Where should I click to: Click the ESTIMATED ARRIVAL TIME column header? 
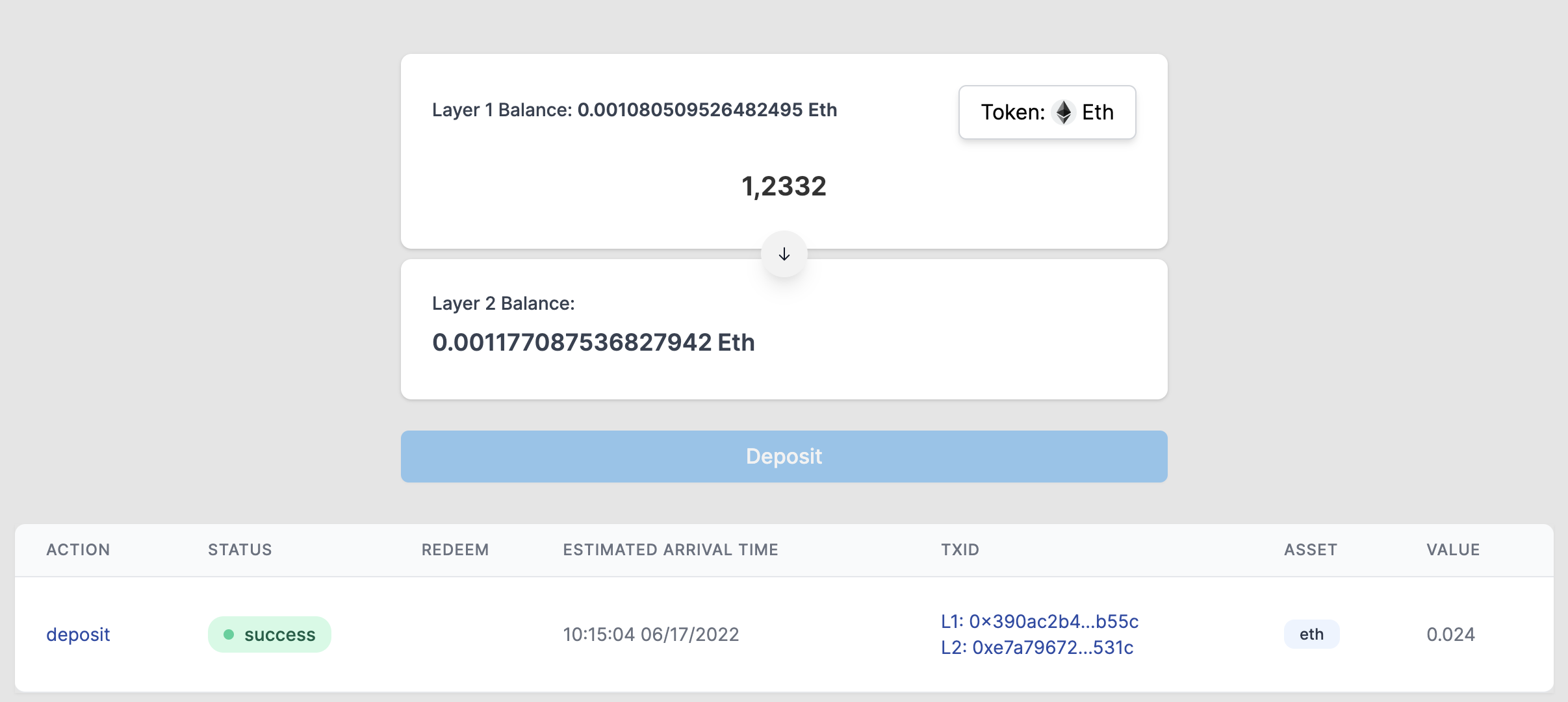click(671, 549)
